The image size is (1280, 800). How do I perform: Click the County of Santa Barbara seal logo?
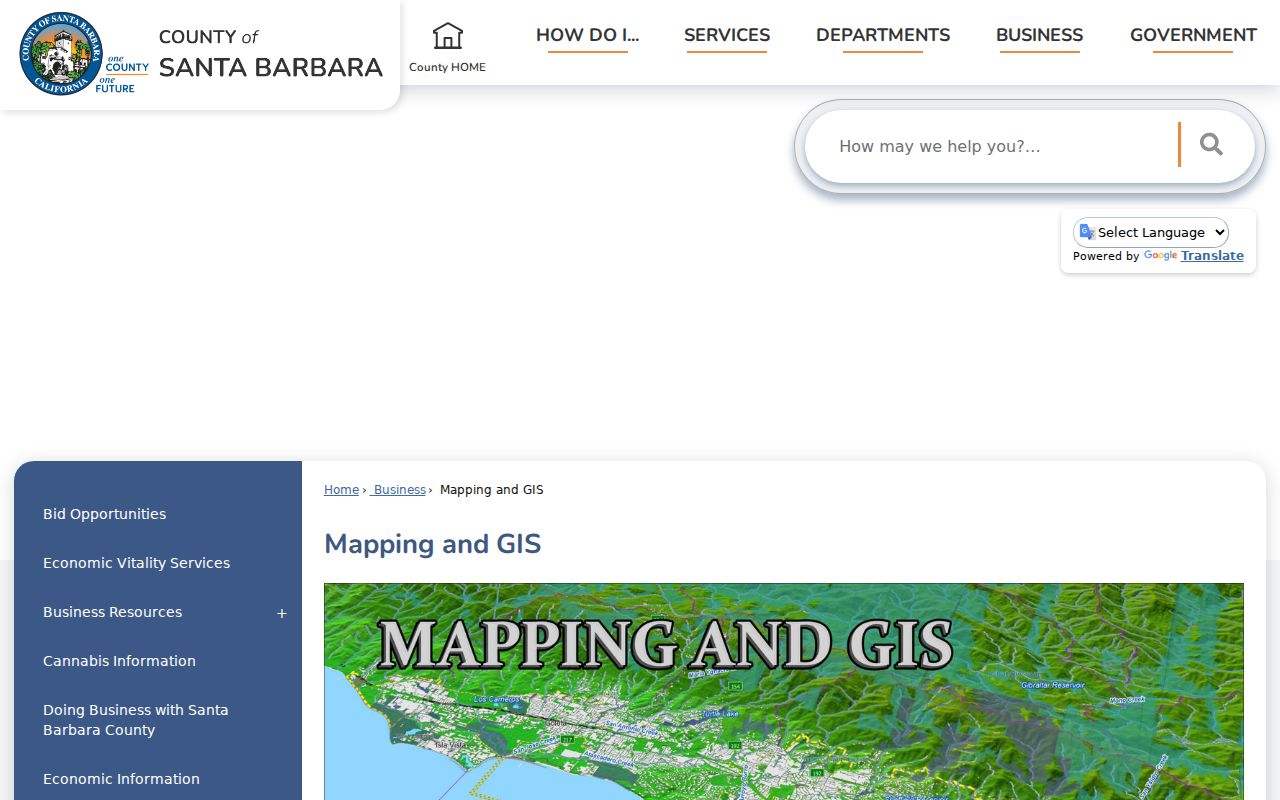click(x=61, y=54)
